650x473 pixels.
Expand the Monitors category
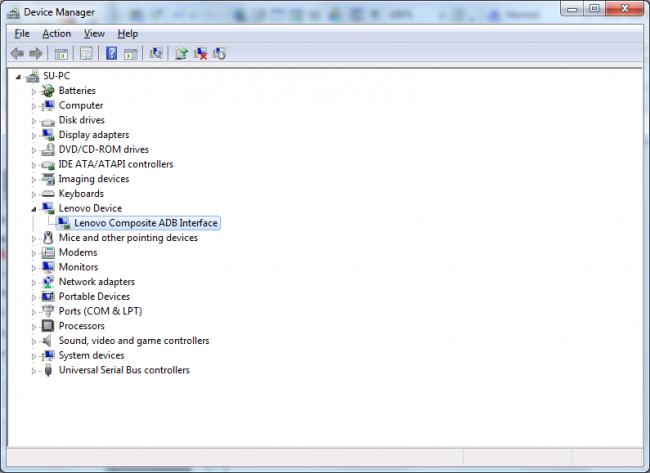(x=34, y=268)
